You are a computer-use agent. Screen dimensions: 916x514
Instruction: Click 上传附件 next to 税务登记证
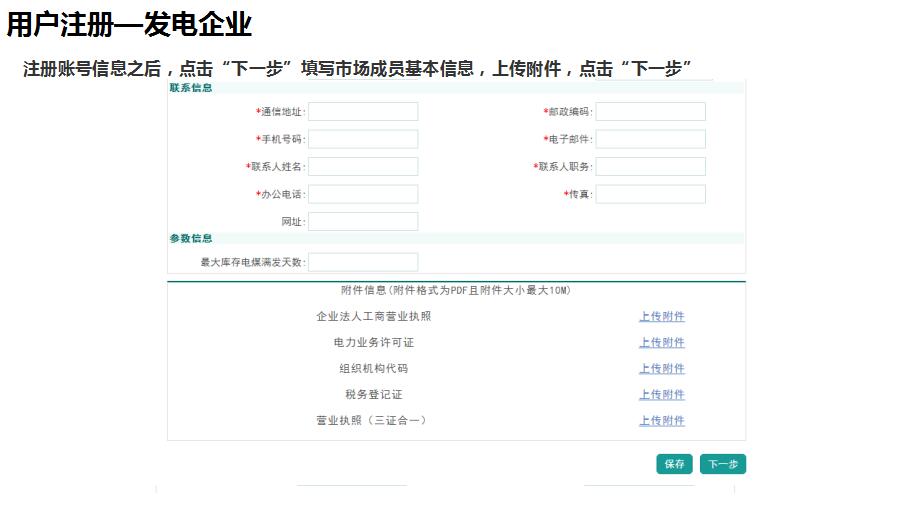pyautogui.click(x=662, y=395)
